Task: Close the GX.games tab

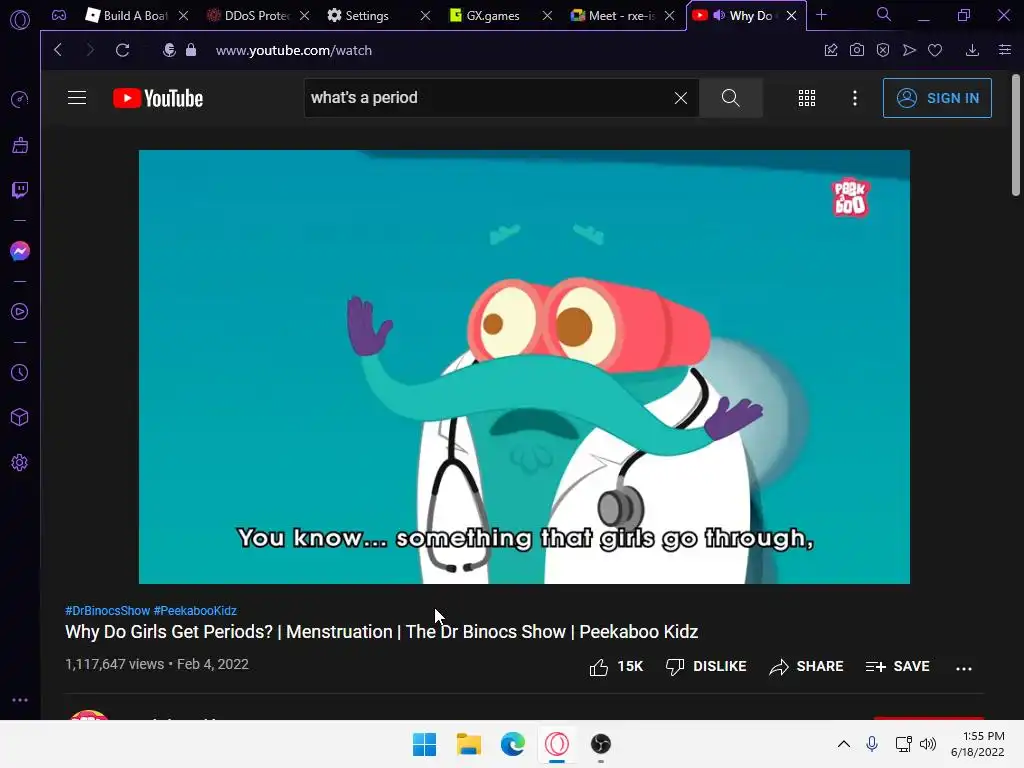Action: tap(547, 16)
